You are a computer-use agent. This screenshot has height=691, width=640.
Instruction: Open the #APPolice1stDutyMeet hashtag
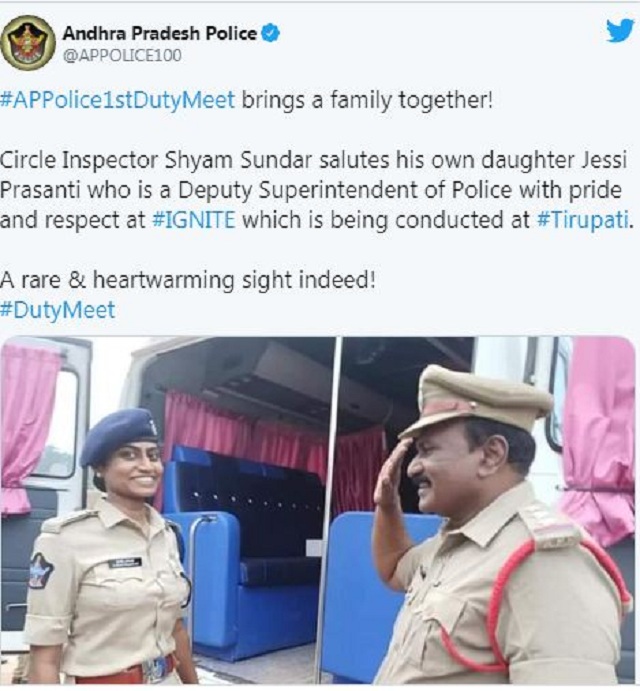(x=118, y=100)
